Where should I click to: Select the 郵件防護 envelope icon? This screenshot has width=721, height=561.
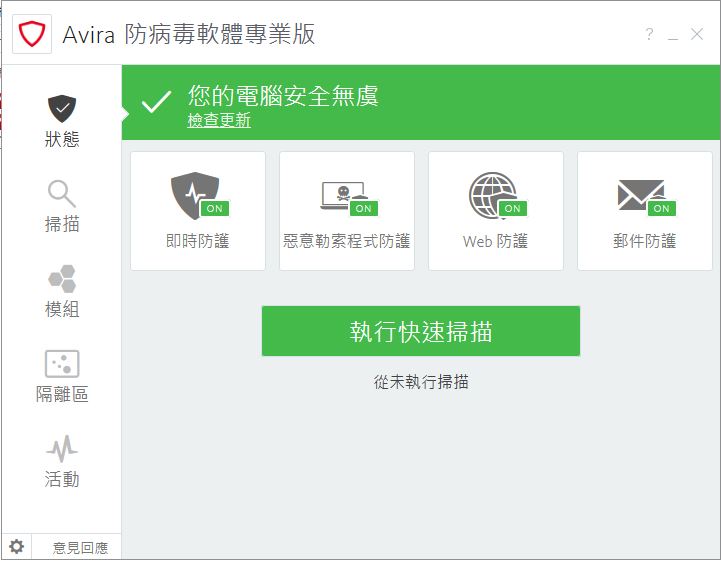[639, 194]
